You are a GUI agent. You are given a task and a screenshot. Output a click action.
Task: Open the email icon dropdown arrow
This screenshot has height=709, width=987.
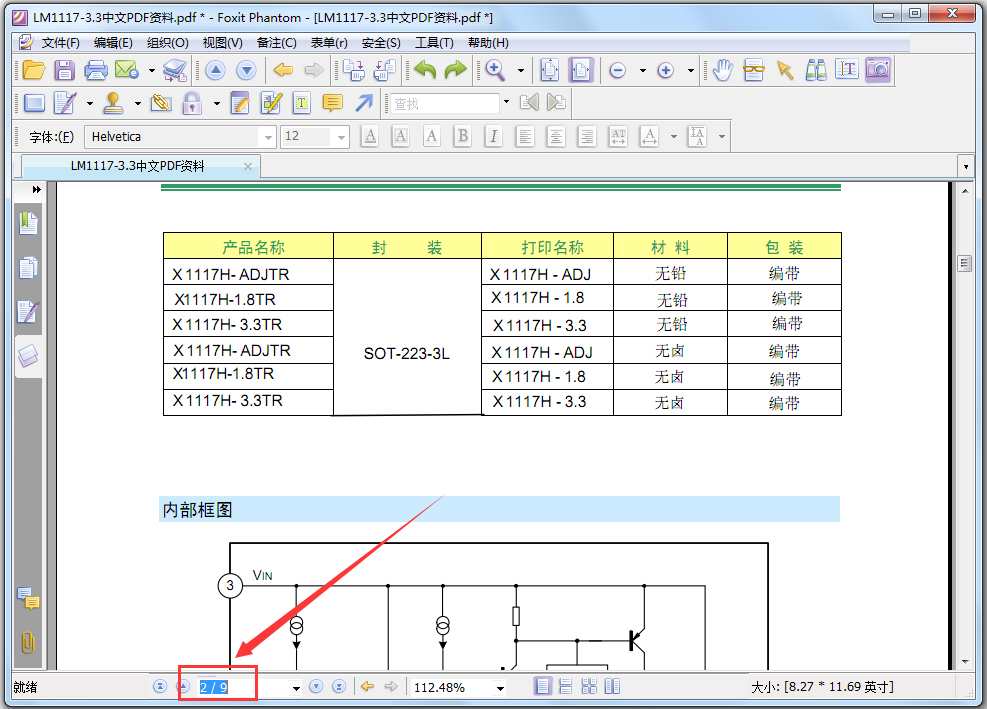pos(152,71)
